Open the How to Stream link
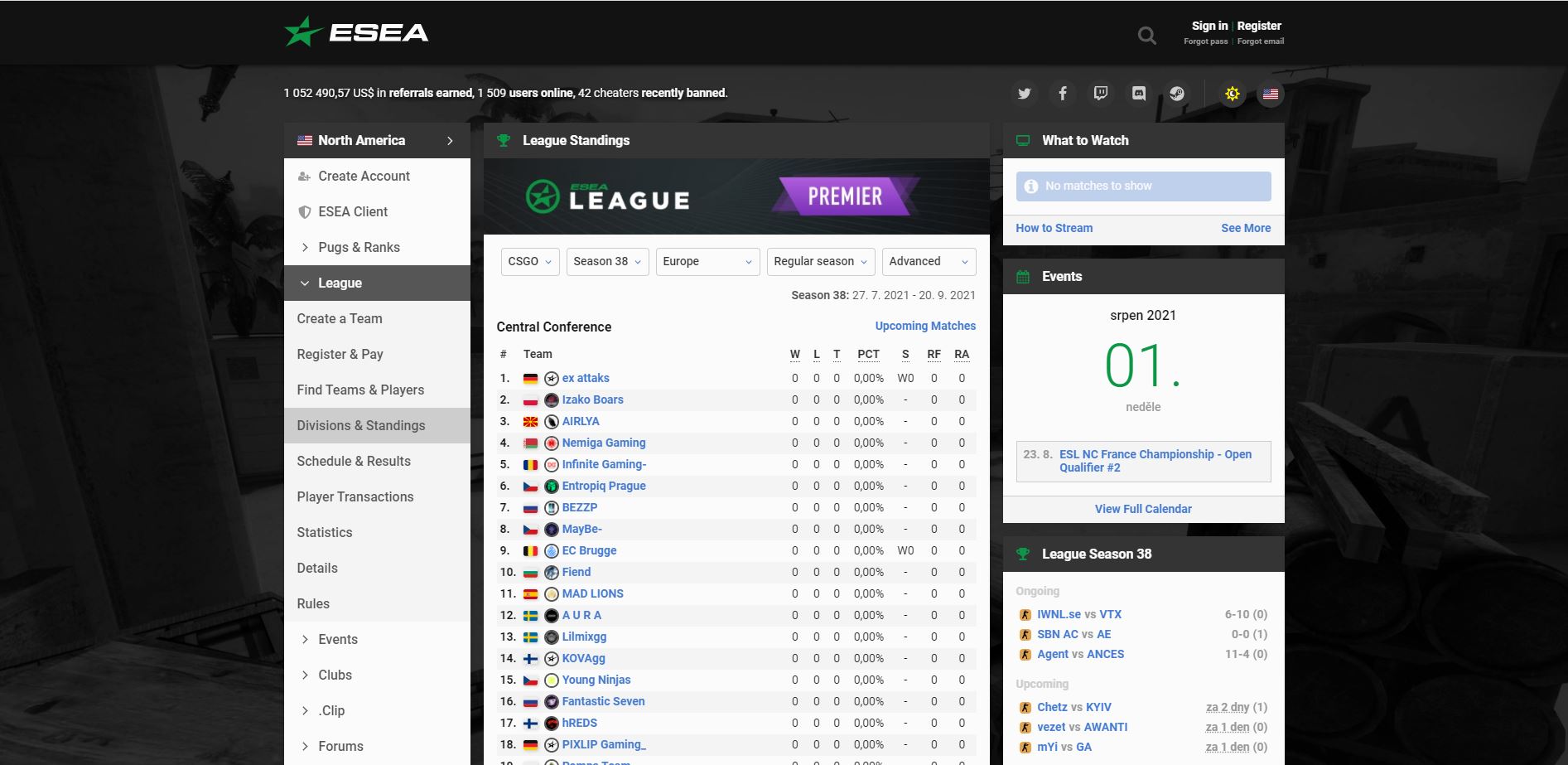1568x765 pixels. click(1054, 229)
